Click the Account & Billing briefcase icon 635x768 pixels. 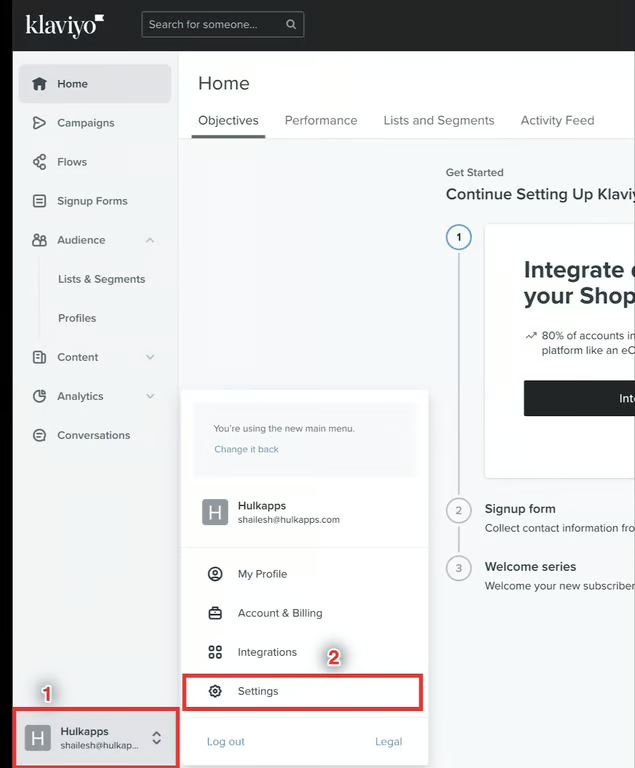[215, 613]
